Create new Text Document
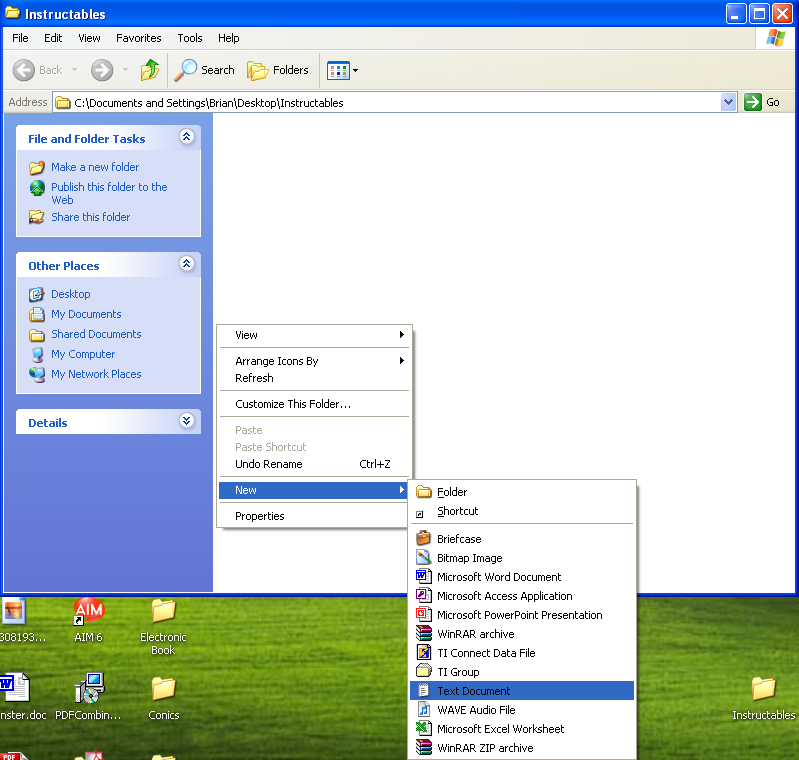The height and width of the screenshot is (760, 799). point(522,691)
